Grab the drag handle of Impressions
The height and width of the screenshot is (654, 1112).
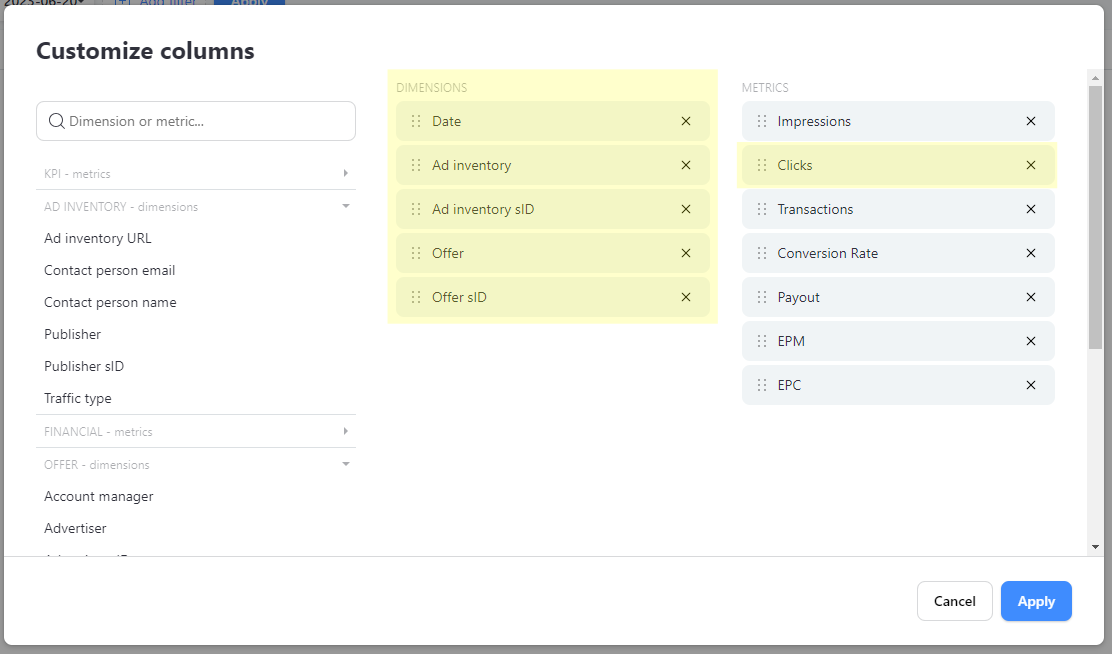762,121
